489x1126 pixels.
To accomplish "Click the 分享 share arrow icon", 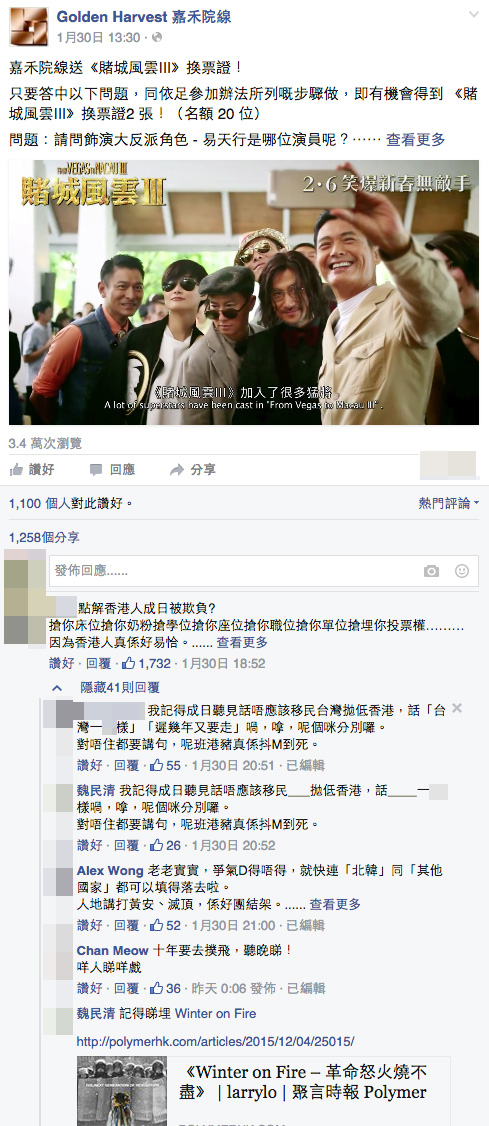I will [177, 470].
